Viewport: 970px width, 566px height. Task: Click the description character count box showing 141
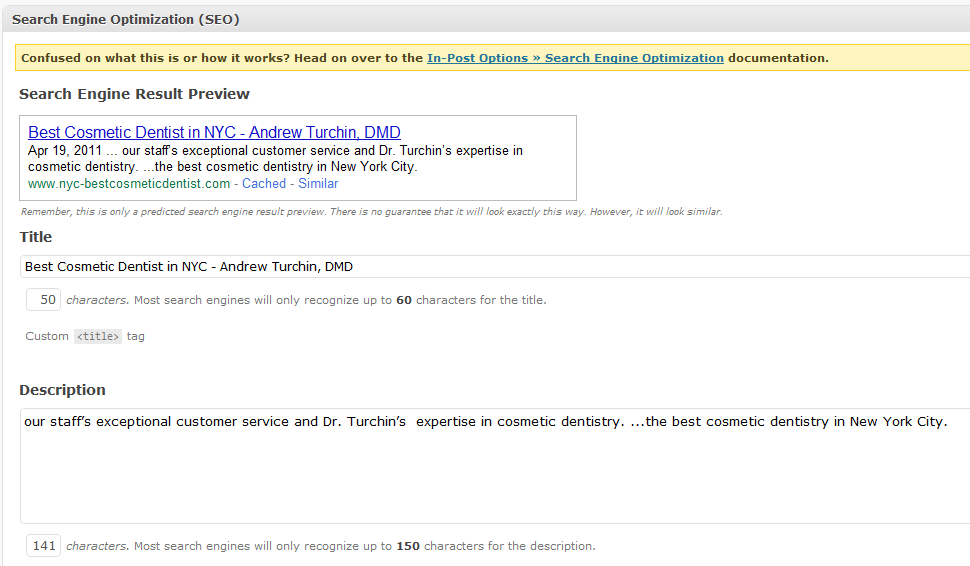43,546
